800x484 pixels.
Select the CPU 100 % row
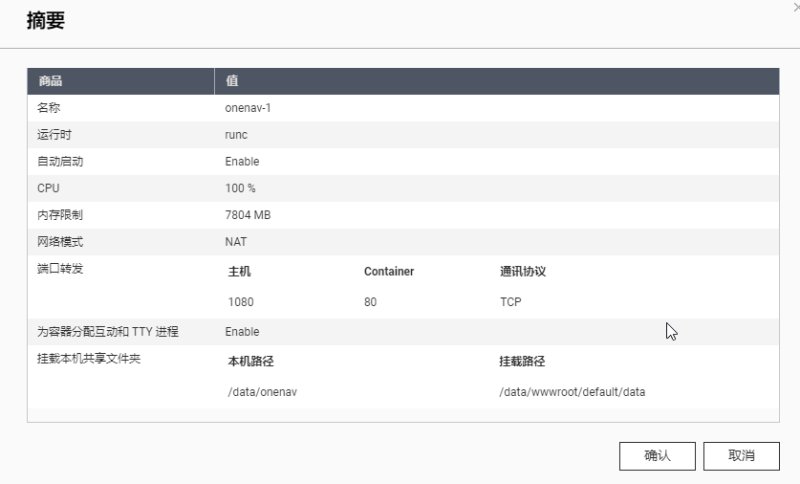[x=403, y=188]
